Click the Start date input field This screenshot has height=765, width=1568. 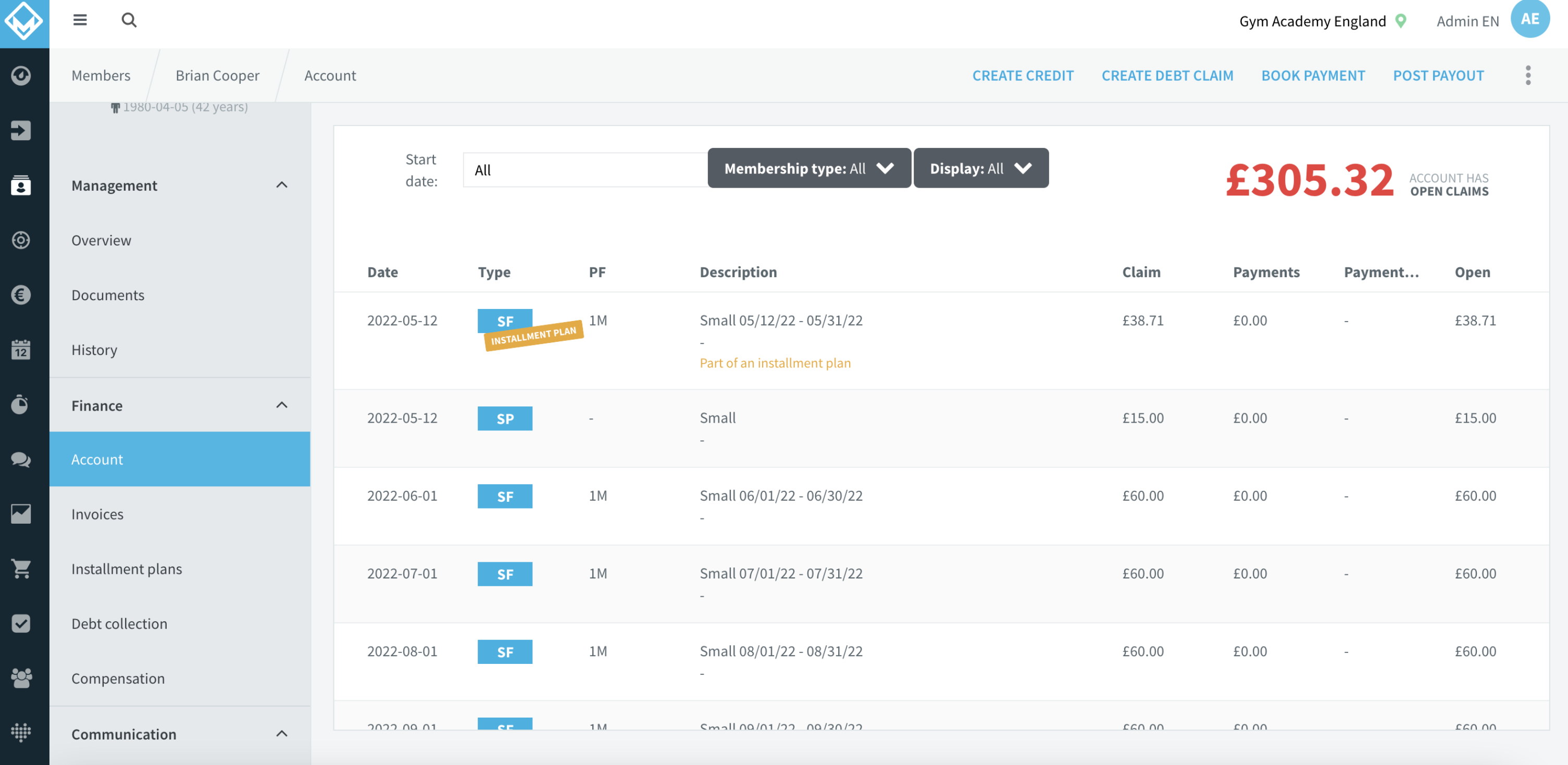pos(585,170)
